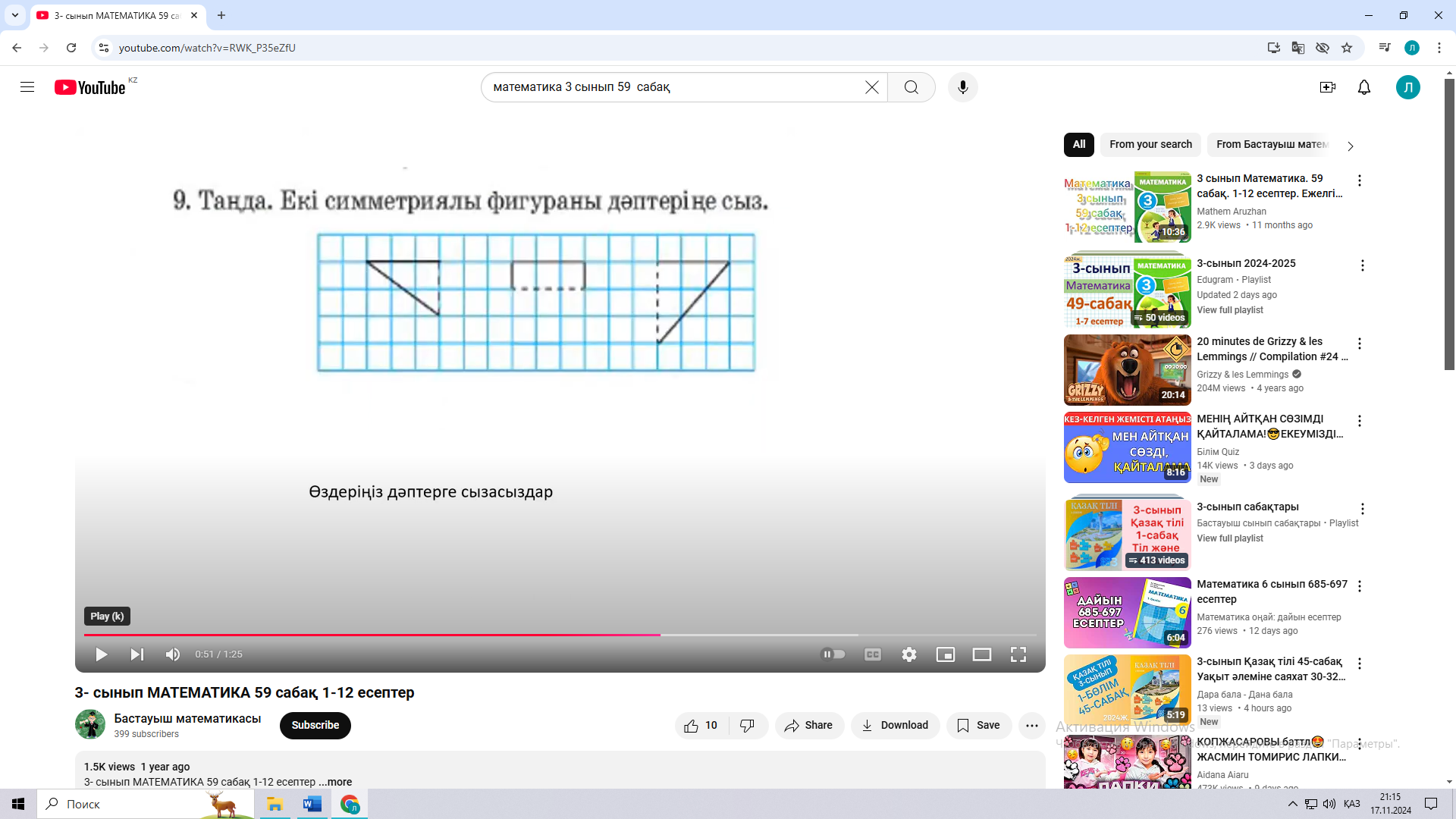This screenshot has width=1456, height=819.
Task: Subscribe to Бастауыш математикасы channel
Action: point(315,726)
